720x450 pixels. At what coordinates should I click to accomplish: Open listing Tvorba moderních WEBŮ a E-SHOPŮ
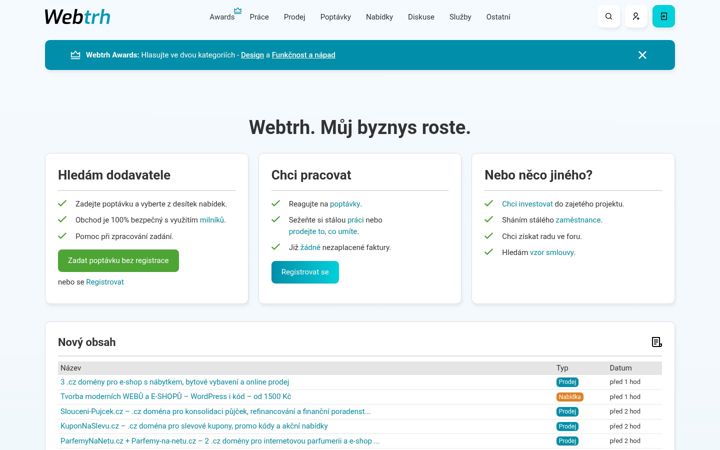click(x=176, y=397)
